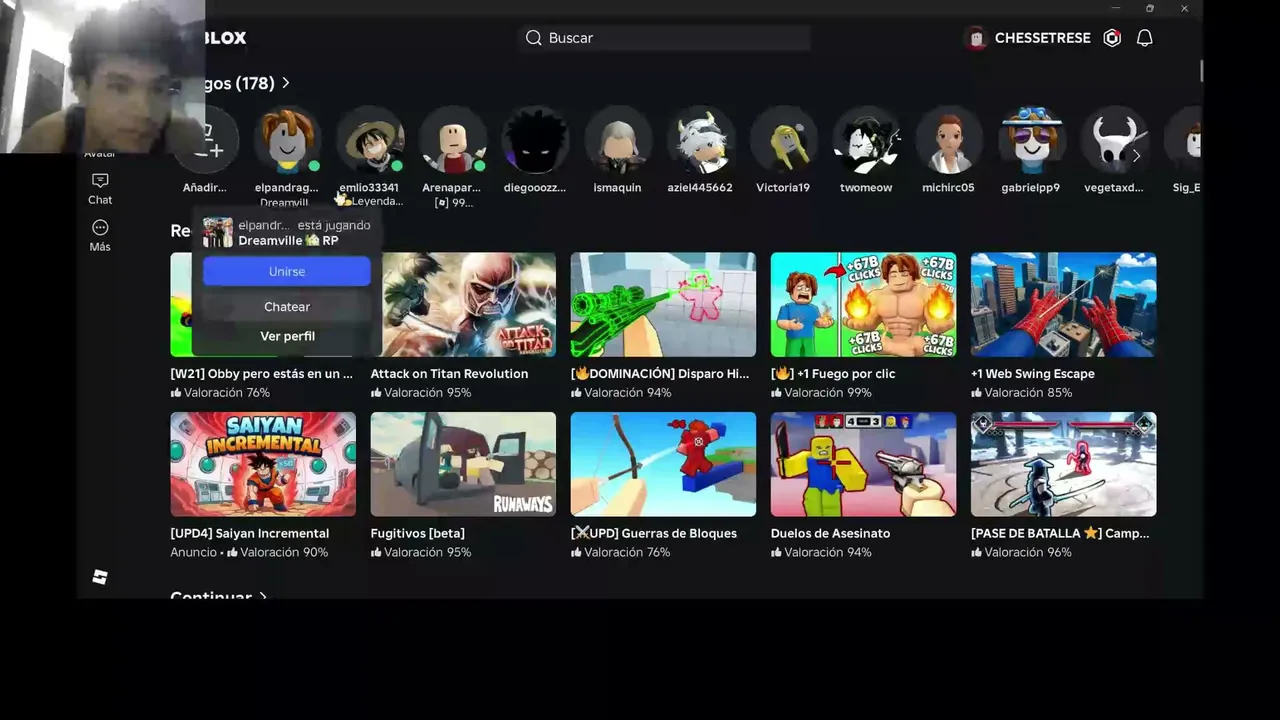The width and height of the screenshot is (1280, 720).
Task: Click the 'Valoración 99%' rating text
Action: click(x=828, y=393)
